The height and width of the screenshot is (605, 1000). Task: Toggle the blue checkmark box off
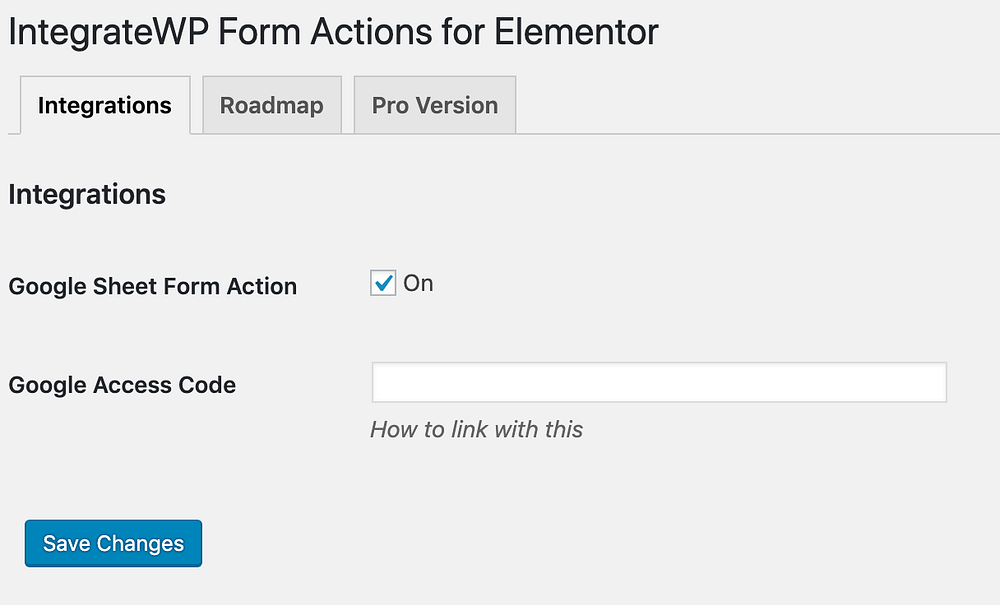[x=383, y=284]
